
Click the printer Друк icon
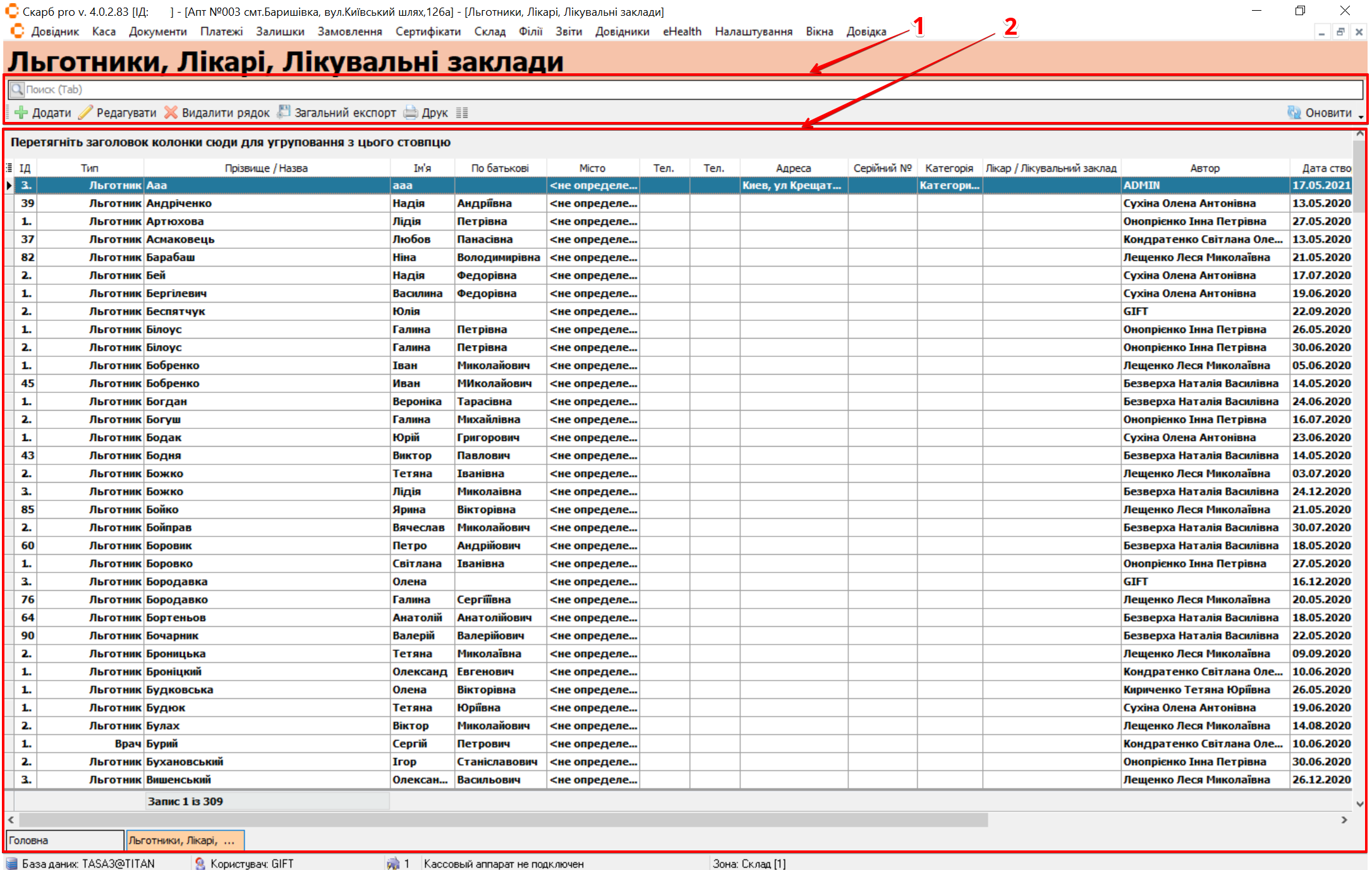click(x=411, y=112)
